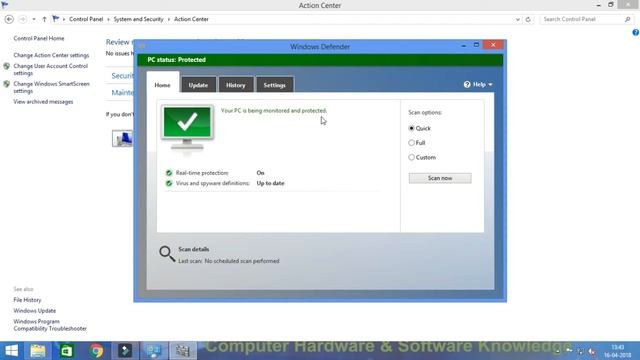Open Change Windows SmartScreen settings
The image size is (640, 360).
click(51, 87)
